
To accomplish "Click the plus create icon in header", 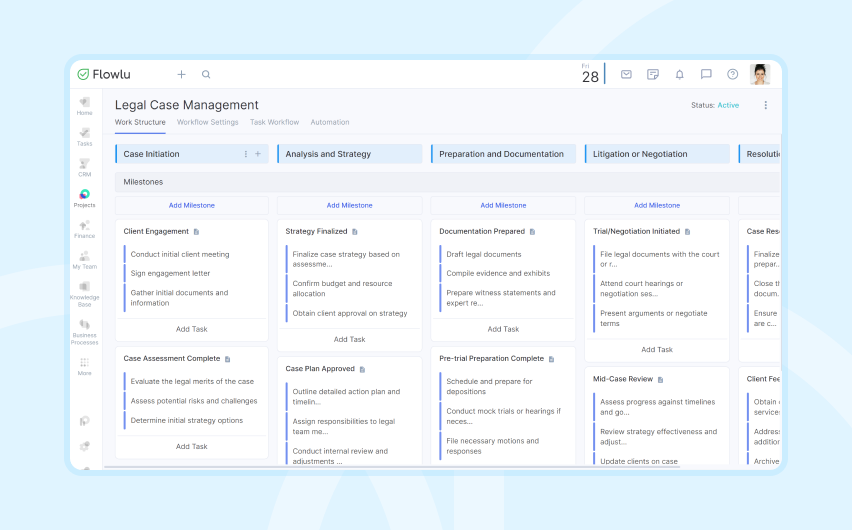I will 181,74.
